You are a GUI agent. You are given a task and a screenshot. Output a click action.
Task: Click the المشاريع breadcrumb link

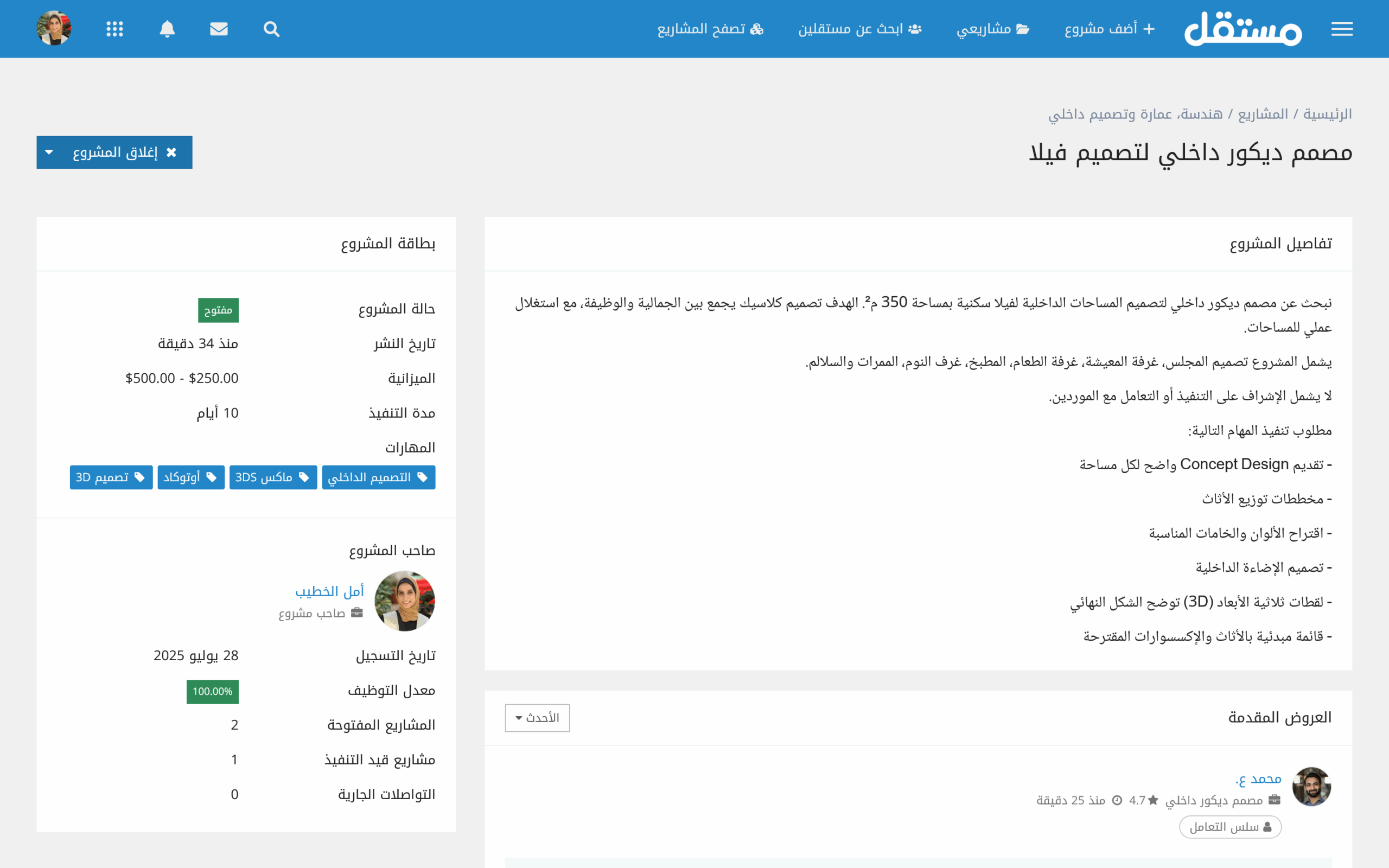pos(1262,114)
